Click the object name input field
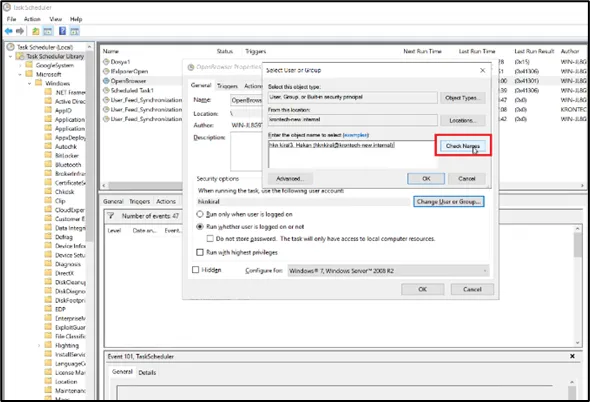 352,154
